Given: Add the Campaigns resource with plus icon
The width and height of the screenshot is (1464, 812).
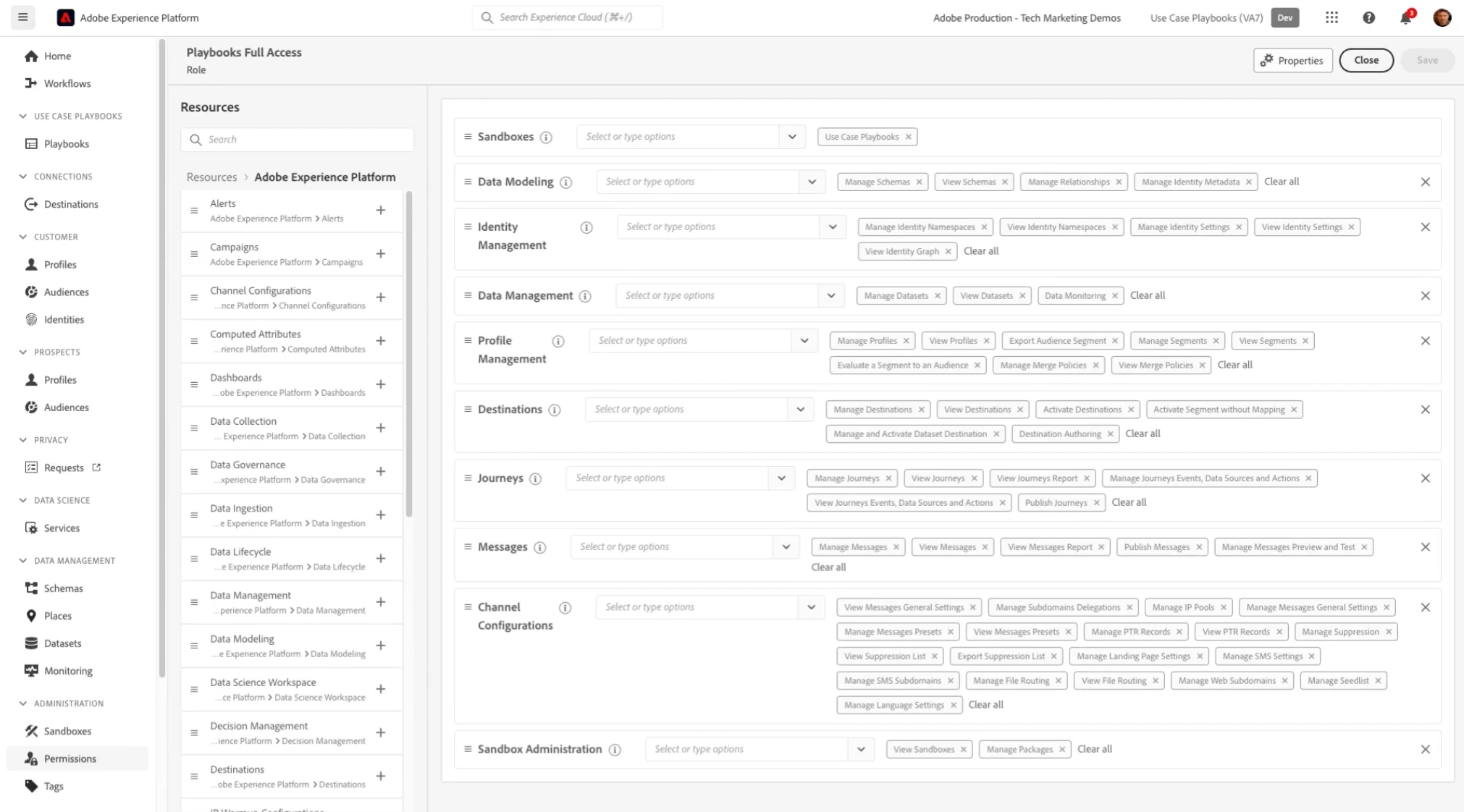Looking at the screenshot, I should [381, 254].
